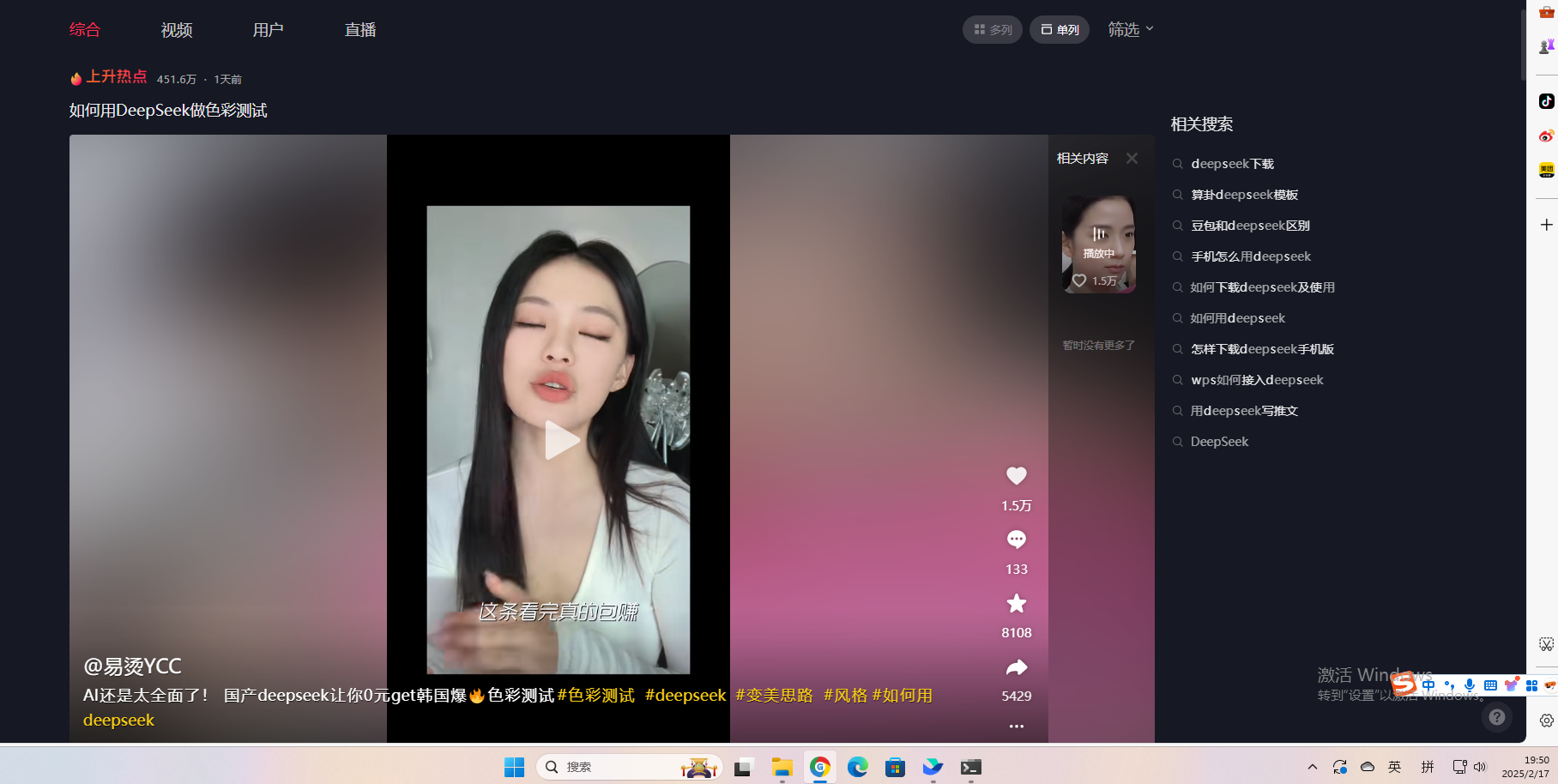Image resolution: width=1558 pixels, height=784 pixels.
Task: Open Microsoft Store from the taskbar
Action: click(895, 767)
